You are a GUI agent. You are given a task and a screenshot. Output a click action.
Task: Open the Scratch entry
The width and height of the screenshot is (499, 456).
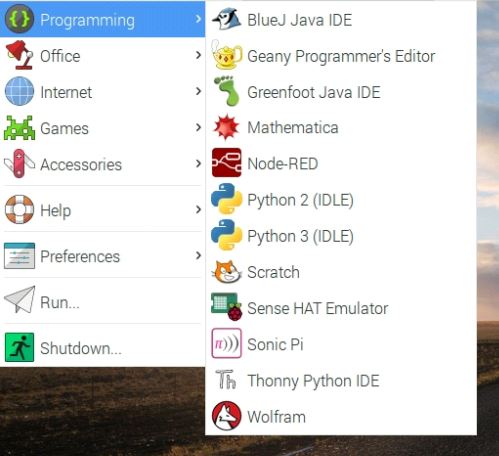pos(341,272)
